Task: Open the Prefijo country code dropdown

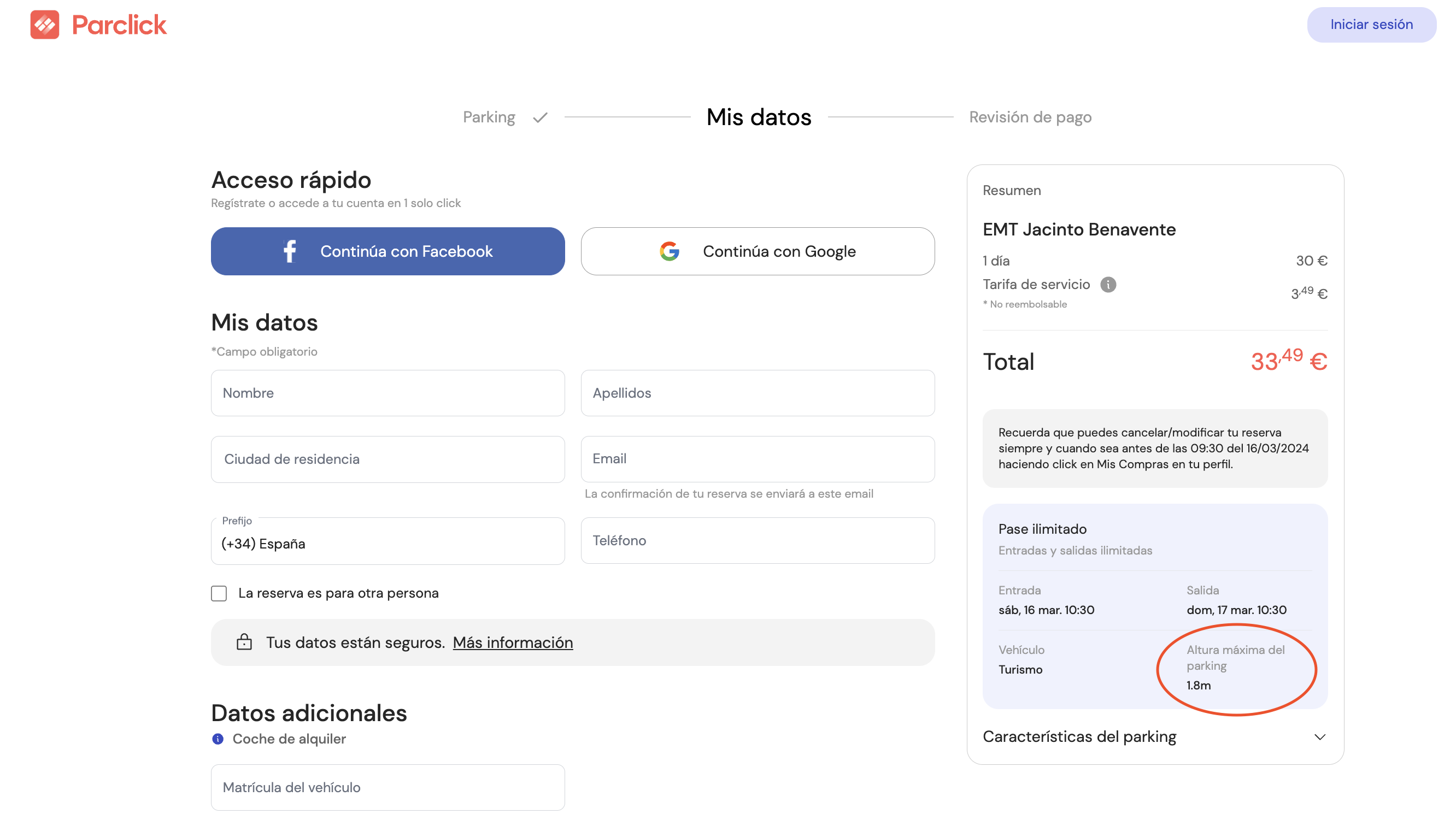Action: click(388, 542)
